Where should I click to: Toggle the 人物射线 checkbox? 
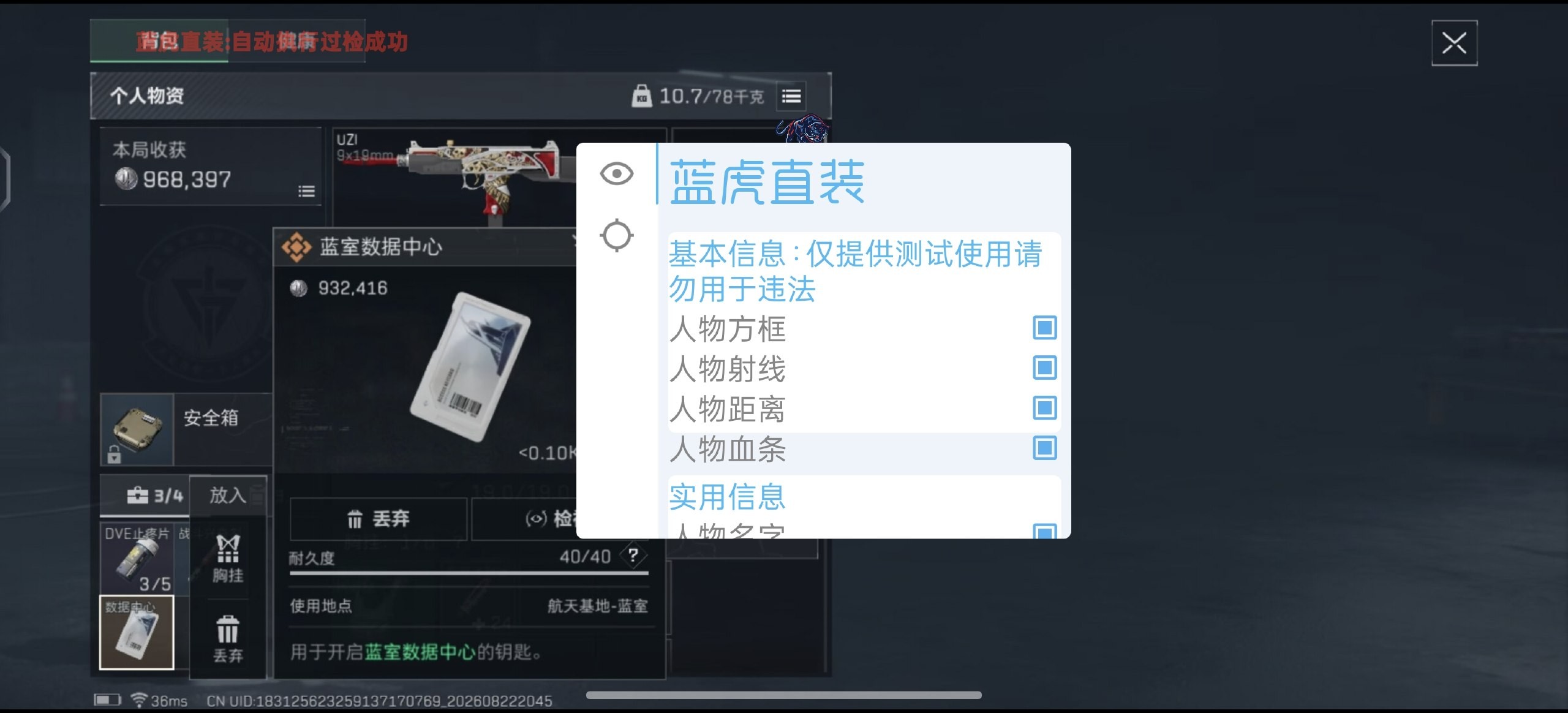click(x=1044, y=368)
